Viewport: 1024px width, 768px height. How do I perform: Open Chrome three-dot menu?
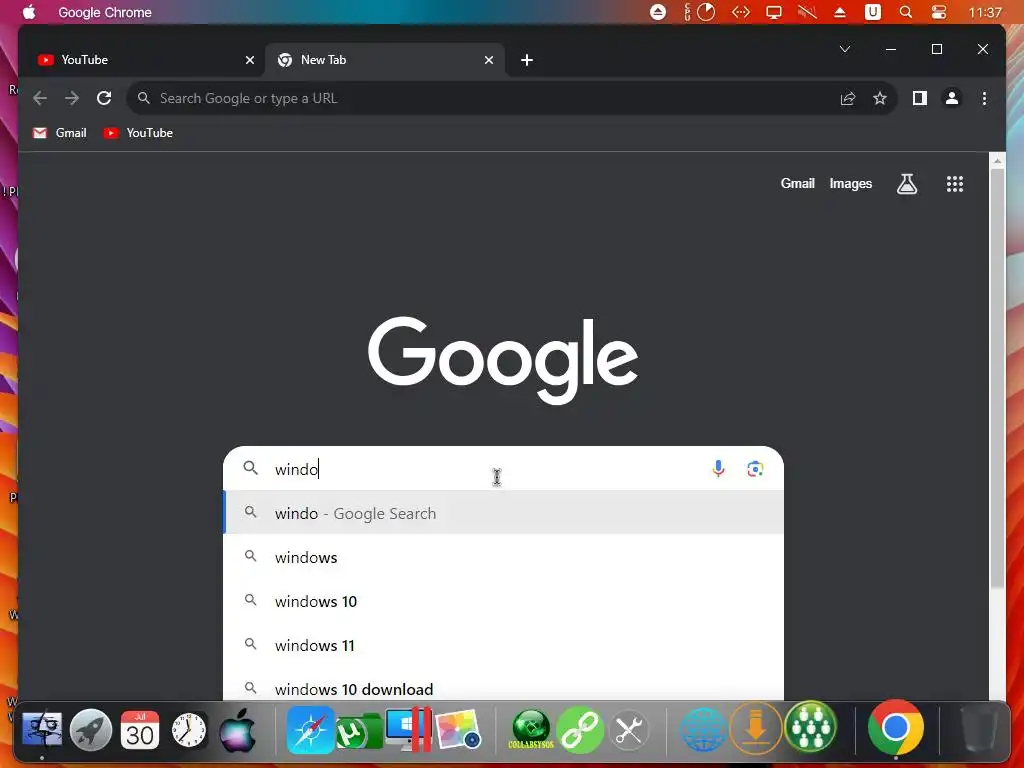984,98
